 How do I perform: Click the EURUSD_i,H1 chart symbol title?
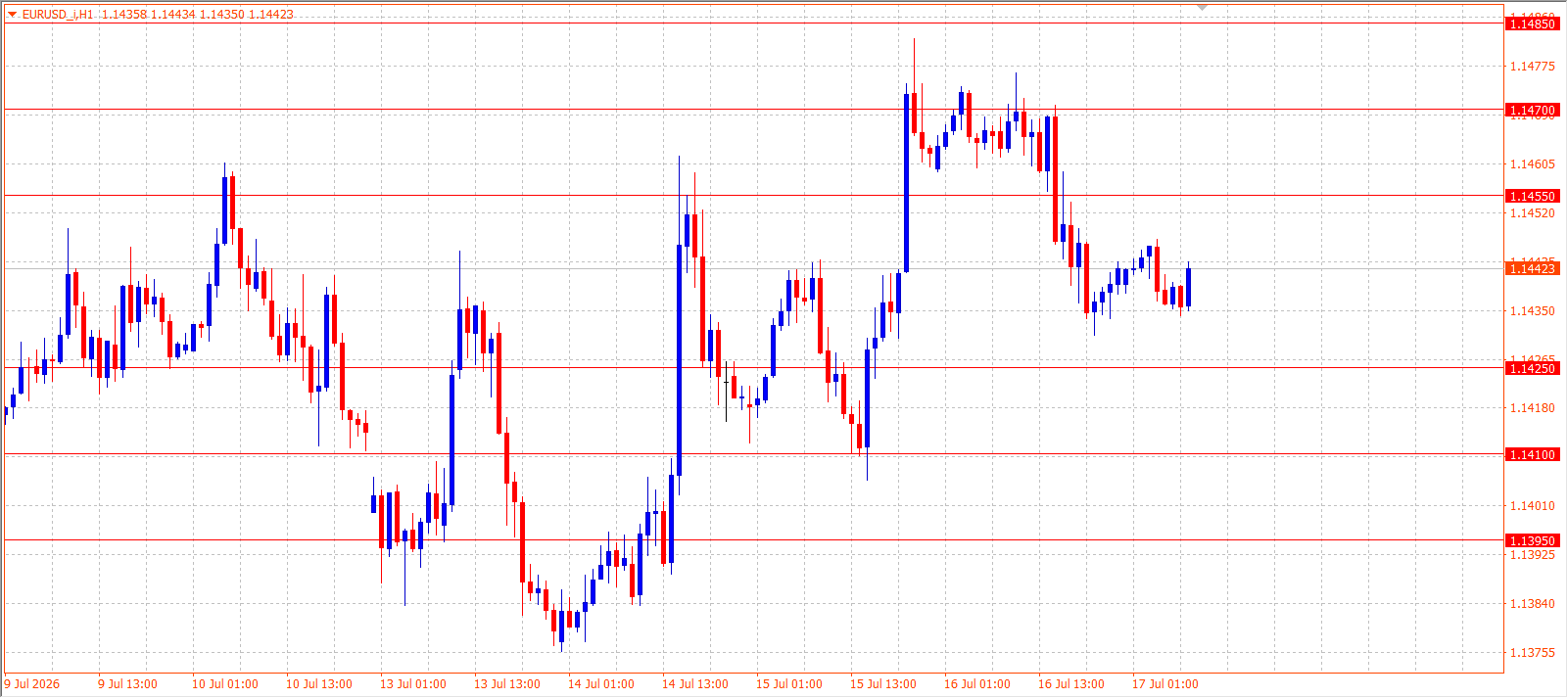(59, 15)
